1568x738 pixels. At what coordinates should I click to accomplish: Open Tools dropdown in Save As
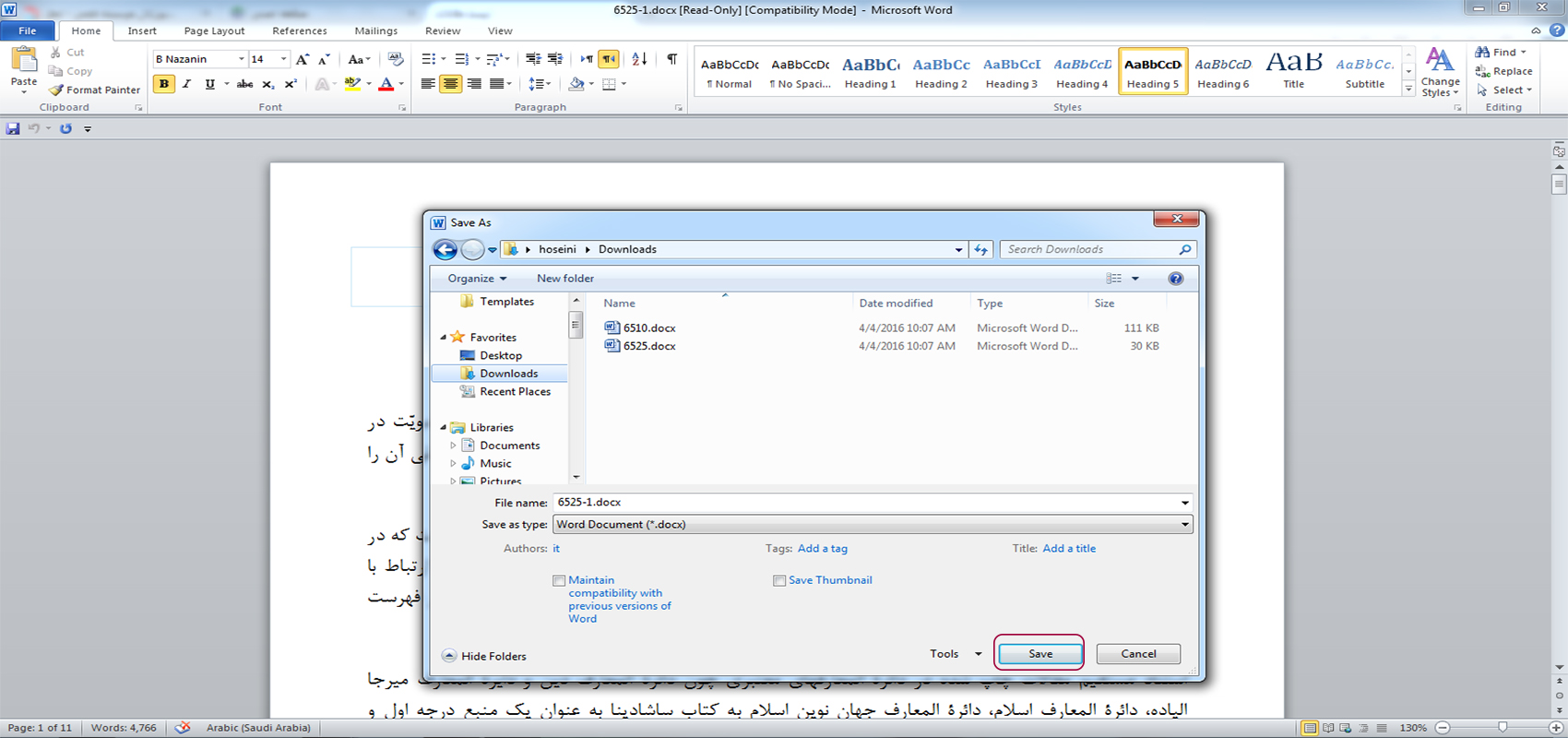(x=956, y=654)
